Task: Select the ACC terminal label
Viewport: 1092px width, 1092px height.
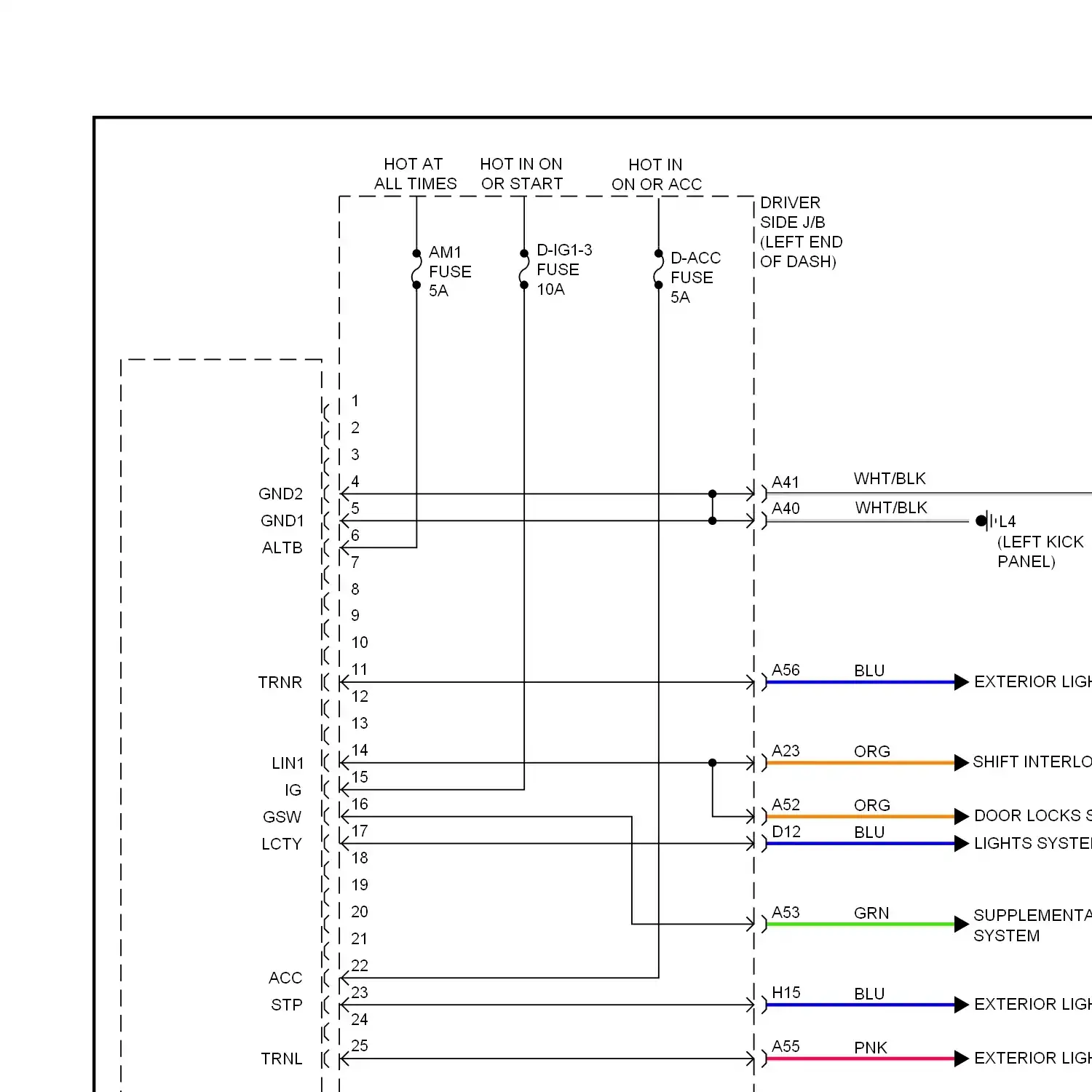Action: pyautogui.click(x=285, y=978)
